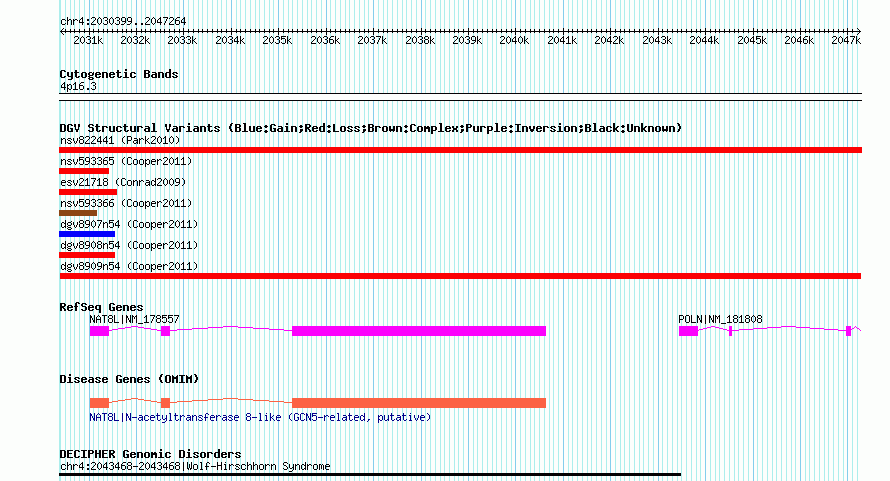The width and height of the screenshot is (890, 481).
Task: Click the nsv822441 (Park2010) red variant bar
Action: [x=460, y=150]
